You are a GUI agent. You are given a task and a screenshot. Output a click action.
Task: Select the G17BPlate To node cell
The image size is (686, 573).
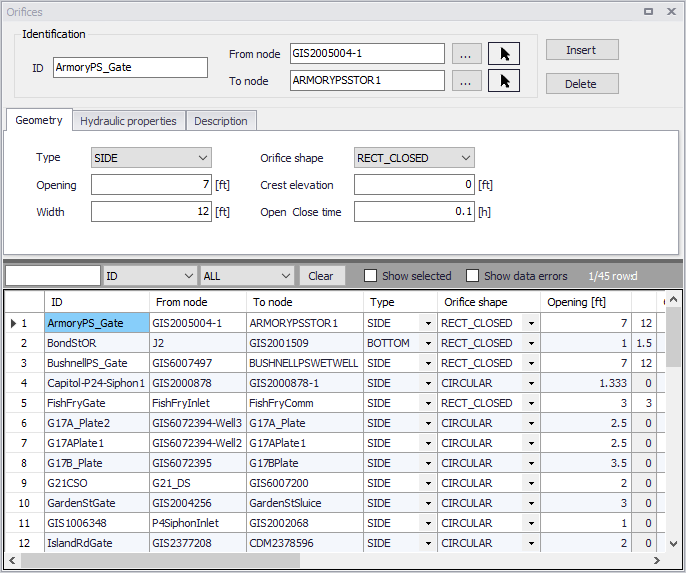305,463
